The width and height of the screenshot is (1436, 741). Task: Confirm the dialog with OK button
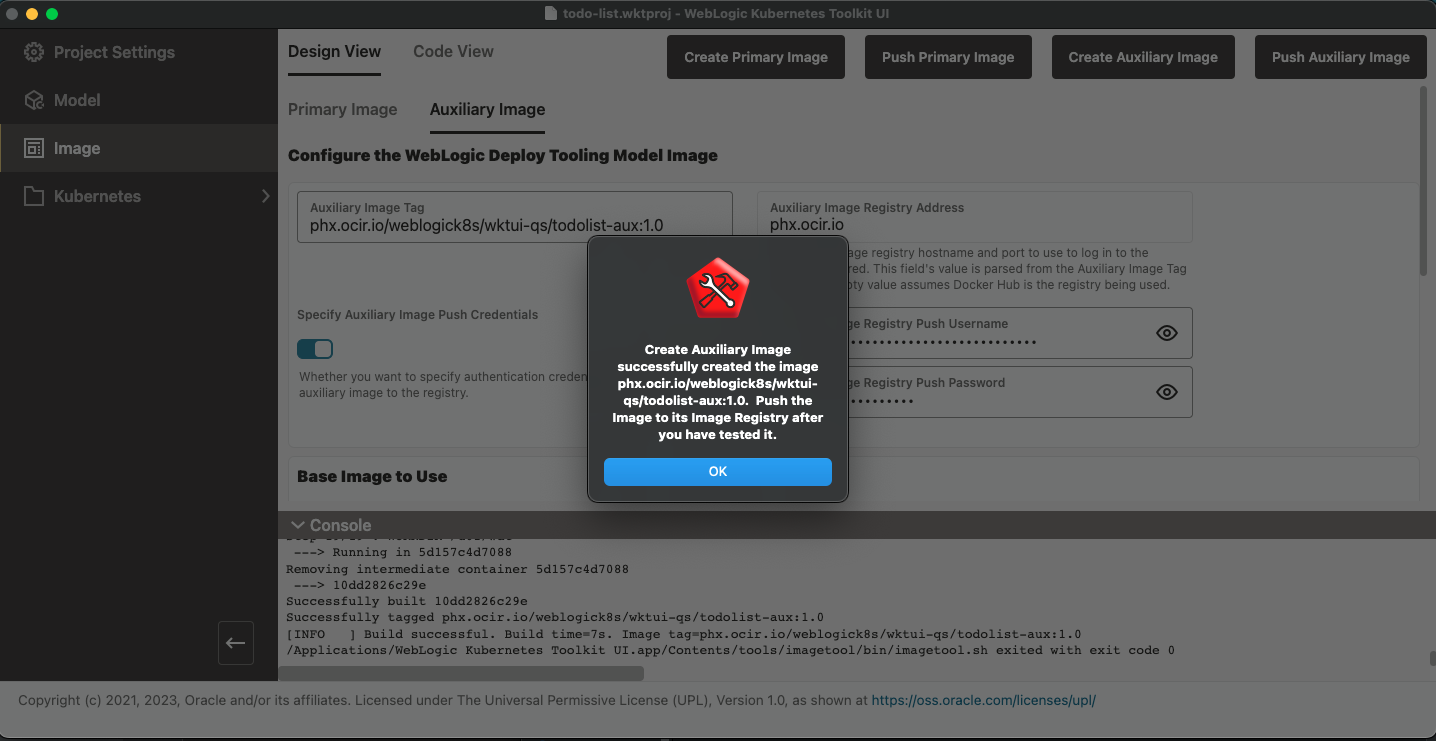coord(718,471)
